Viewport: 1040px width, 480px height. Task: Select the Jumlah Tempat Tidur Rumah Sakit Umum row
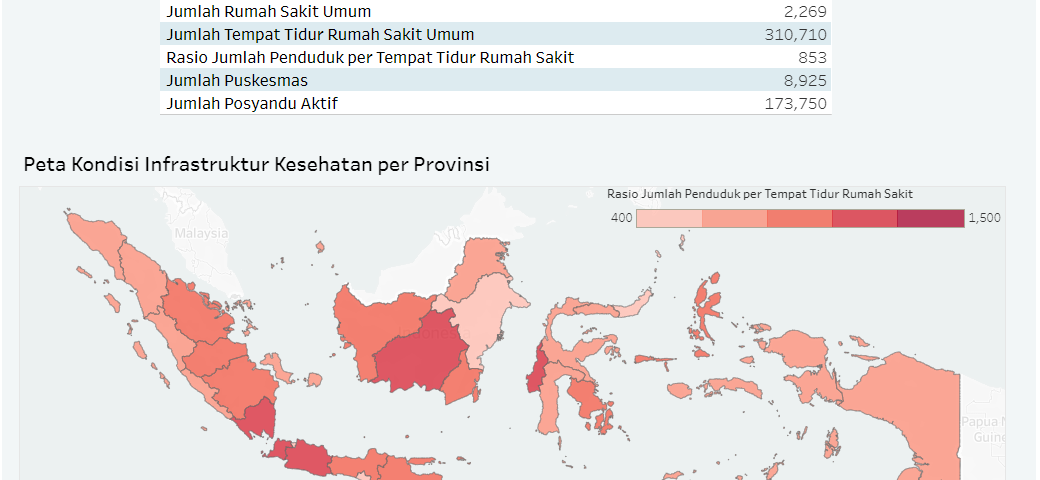tap(495, 34)
